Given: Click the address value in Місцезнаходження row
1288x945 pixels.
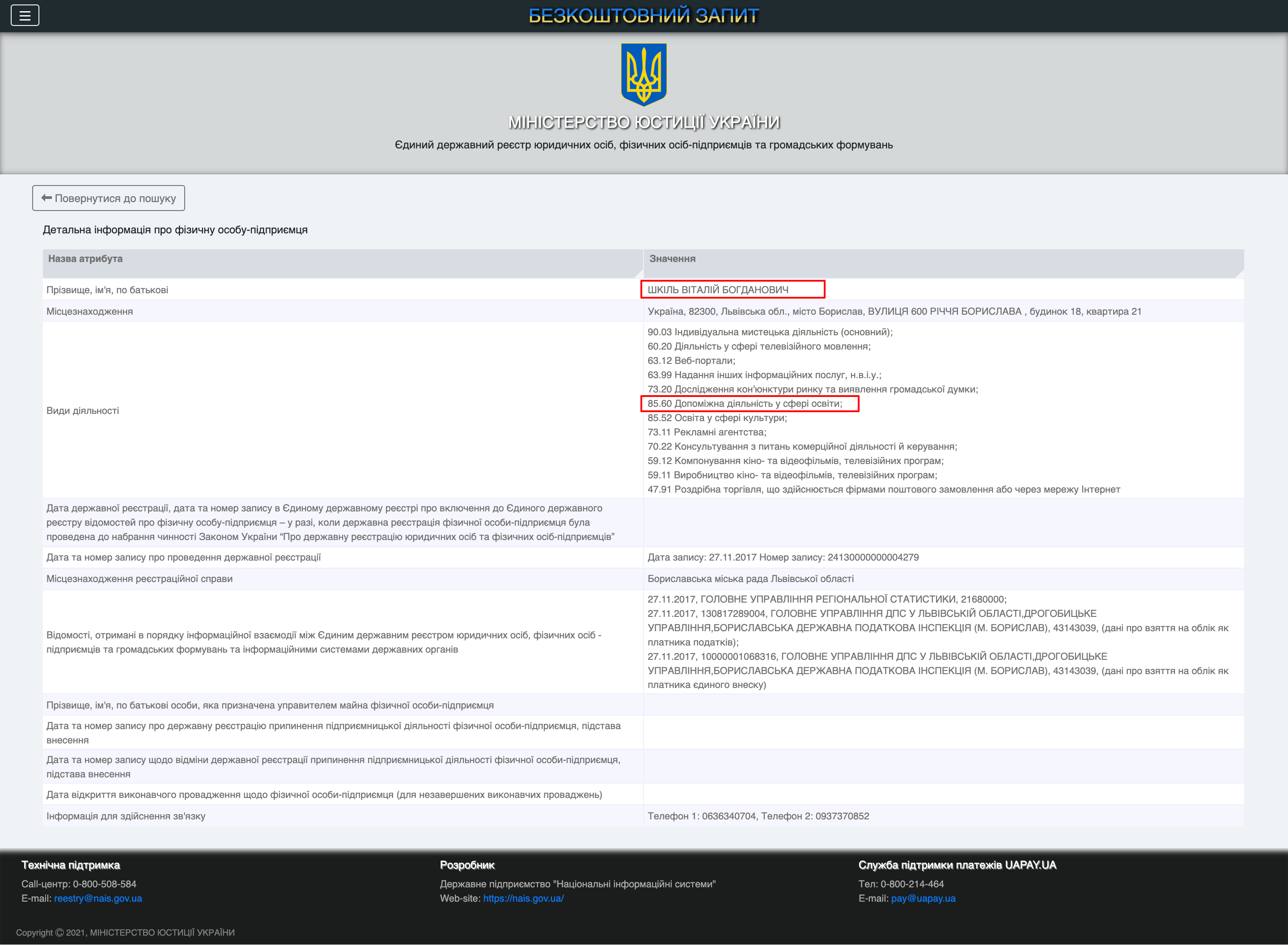Looking at the screenshot, I should pos(894,311).
